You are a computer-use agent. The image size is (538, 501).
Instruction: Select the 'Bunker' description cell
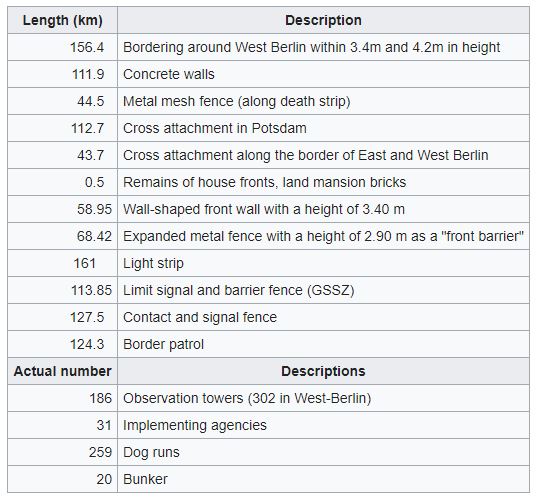[x=323, y=479]
